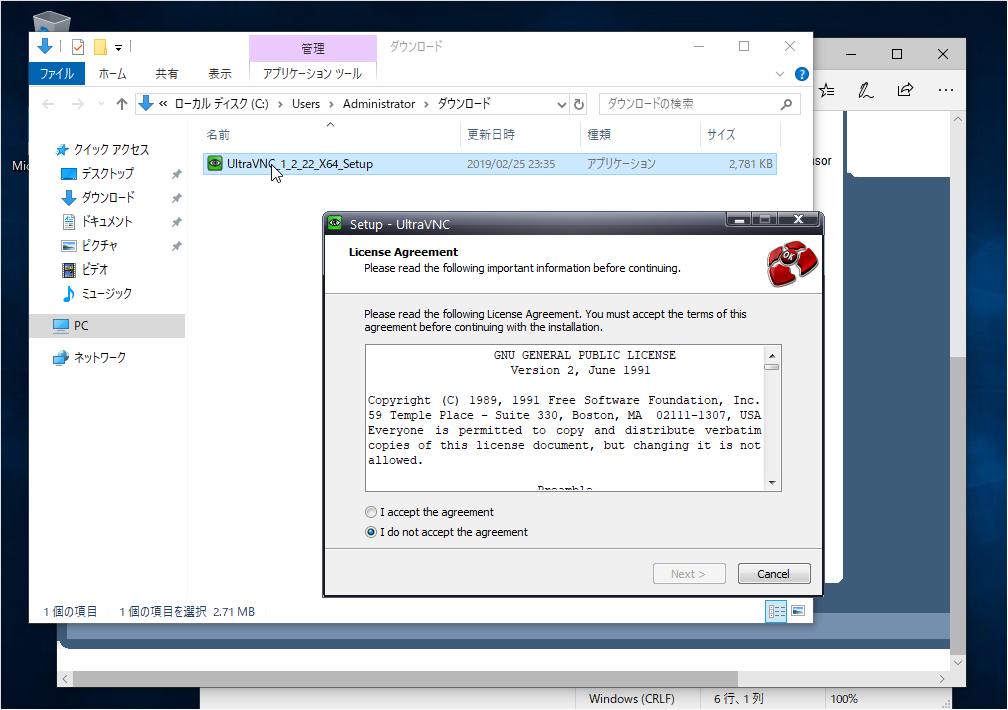Switch to the 表示 ribbon tab
The width and height of the screenshot is (1008, 710).
click(x=220, y=74)
